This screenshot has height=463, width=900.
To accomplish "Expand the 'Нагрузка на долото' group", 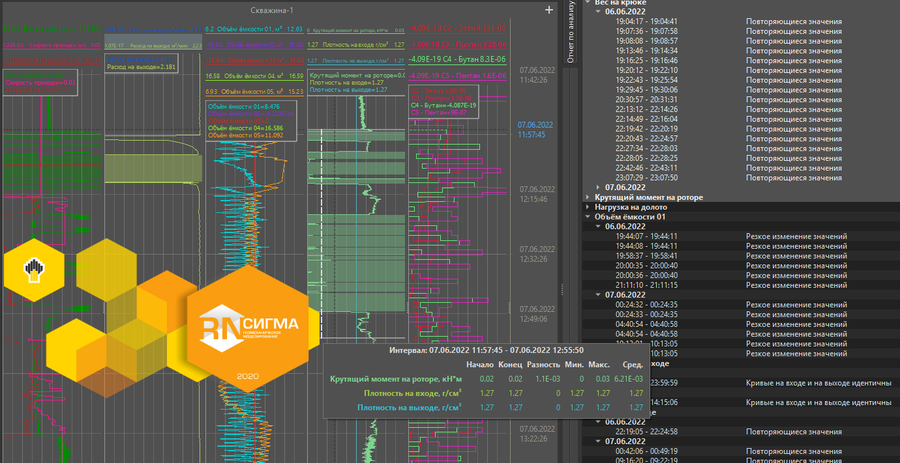I will [639, 207].
